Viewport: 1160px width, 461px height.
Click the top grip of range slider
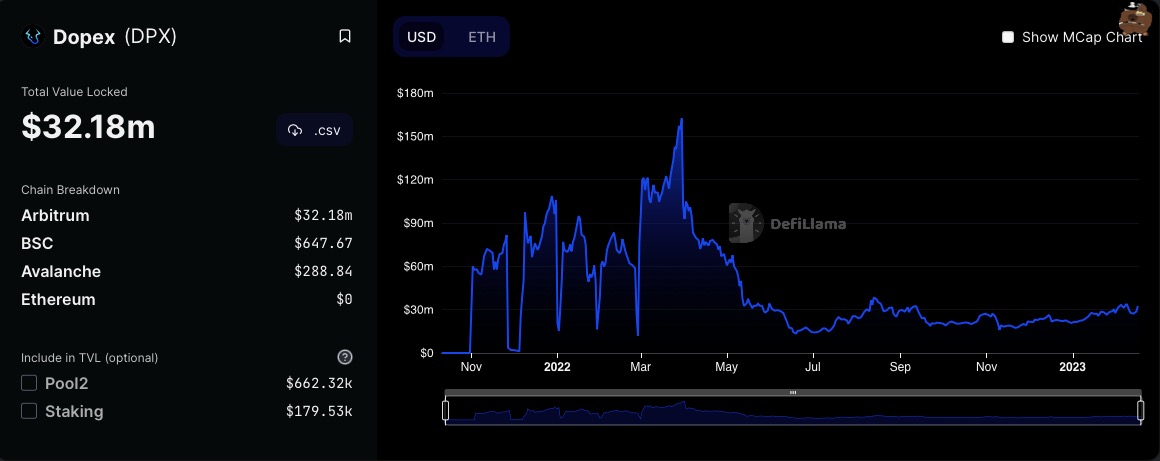[792, 392]
